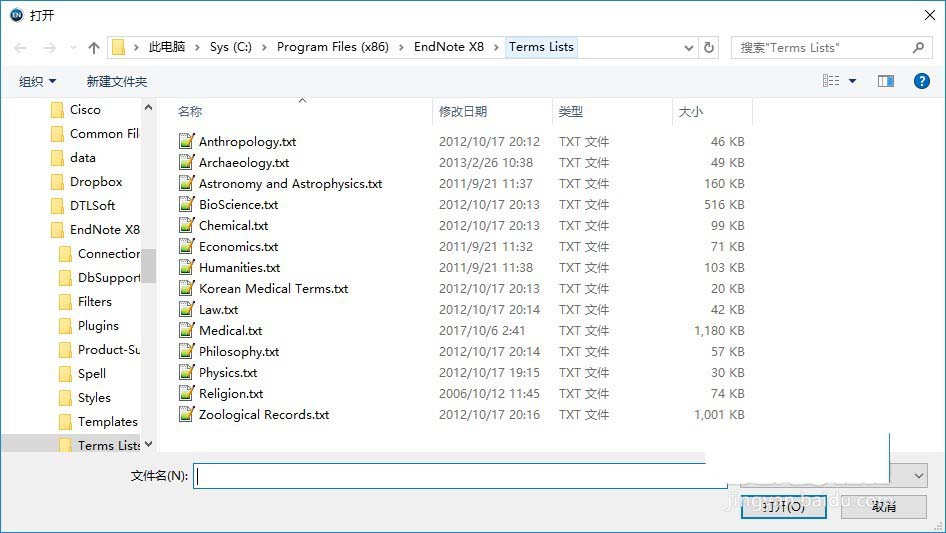Toggle the preview pane icon
Viewport: 946px width, 533px height.
tap(885, 81)
